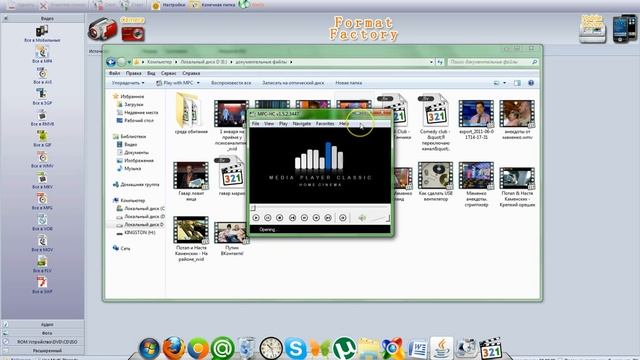Click 'Новая папка' in Explorer toolbar
The image size is (640, 360).
pyautogui.click(x=349, y=83)
